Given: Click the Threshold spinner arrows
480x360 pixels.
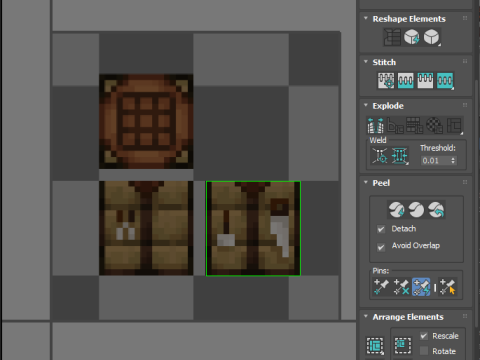Looking at the screenshot, I should pos(453,161).
